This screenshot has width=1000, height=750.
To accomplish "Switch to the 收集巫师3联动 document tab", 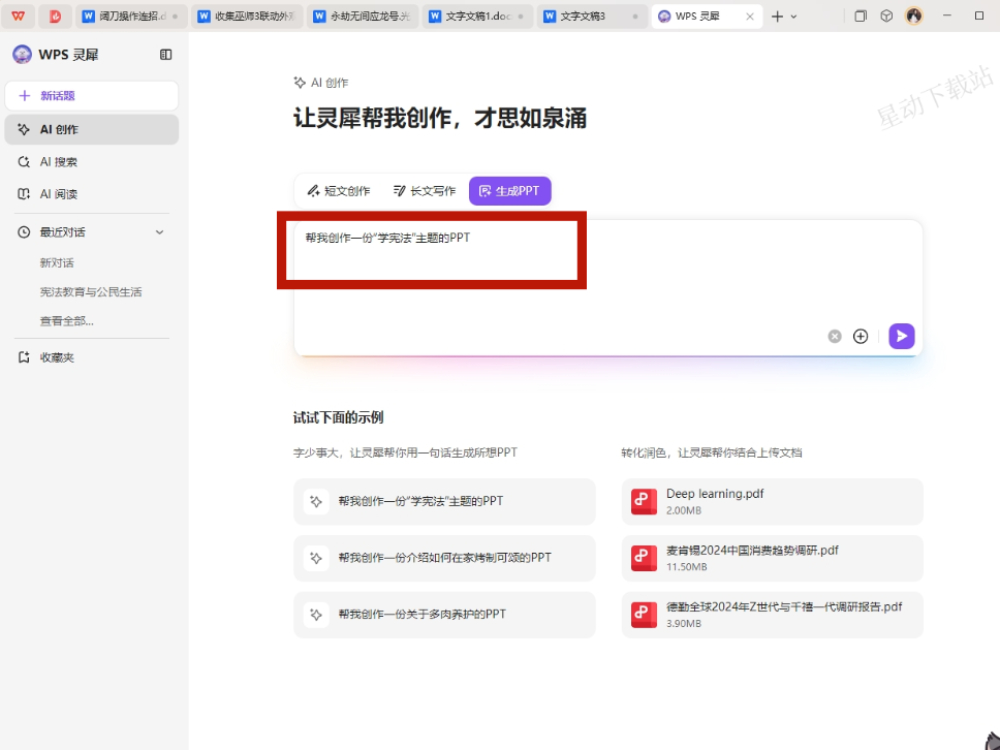I will (x=247, y=17).
